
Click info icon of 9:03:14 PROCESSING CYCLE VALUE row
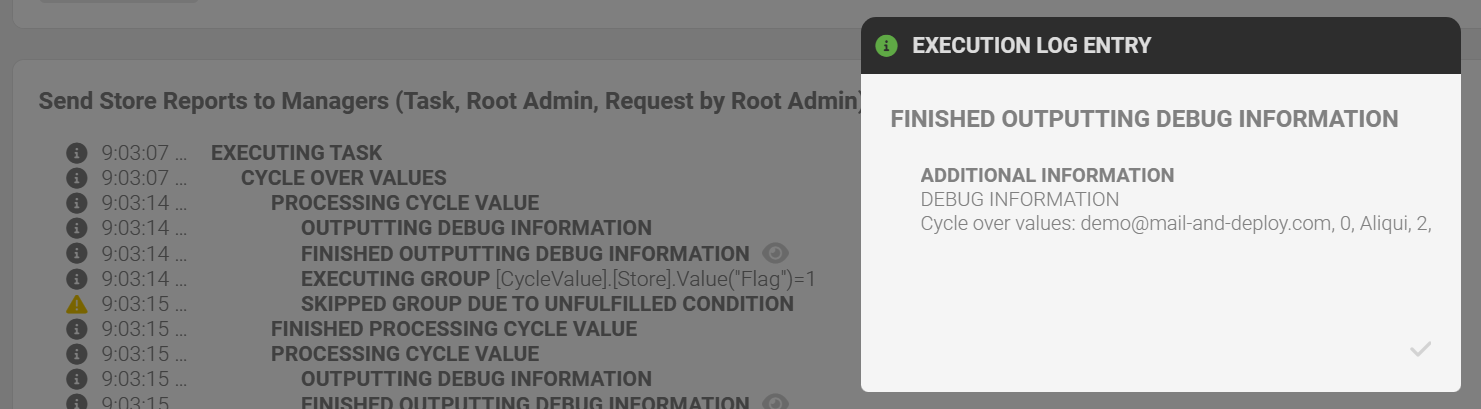point(76,203)
